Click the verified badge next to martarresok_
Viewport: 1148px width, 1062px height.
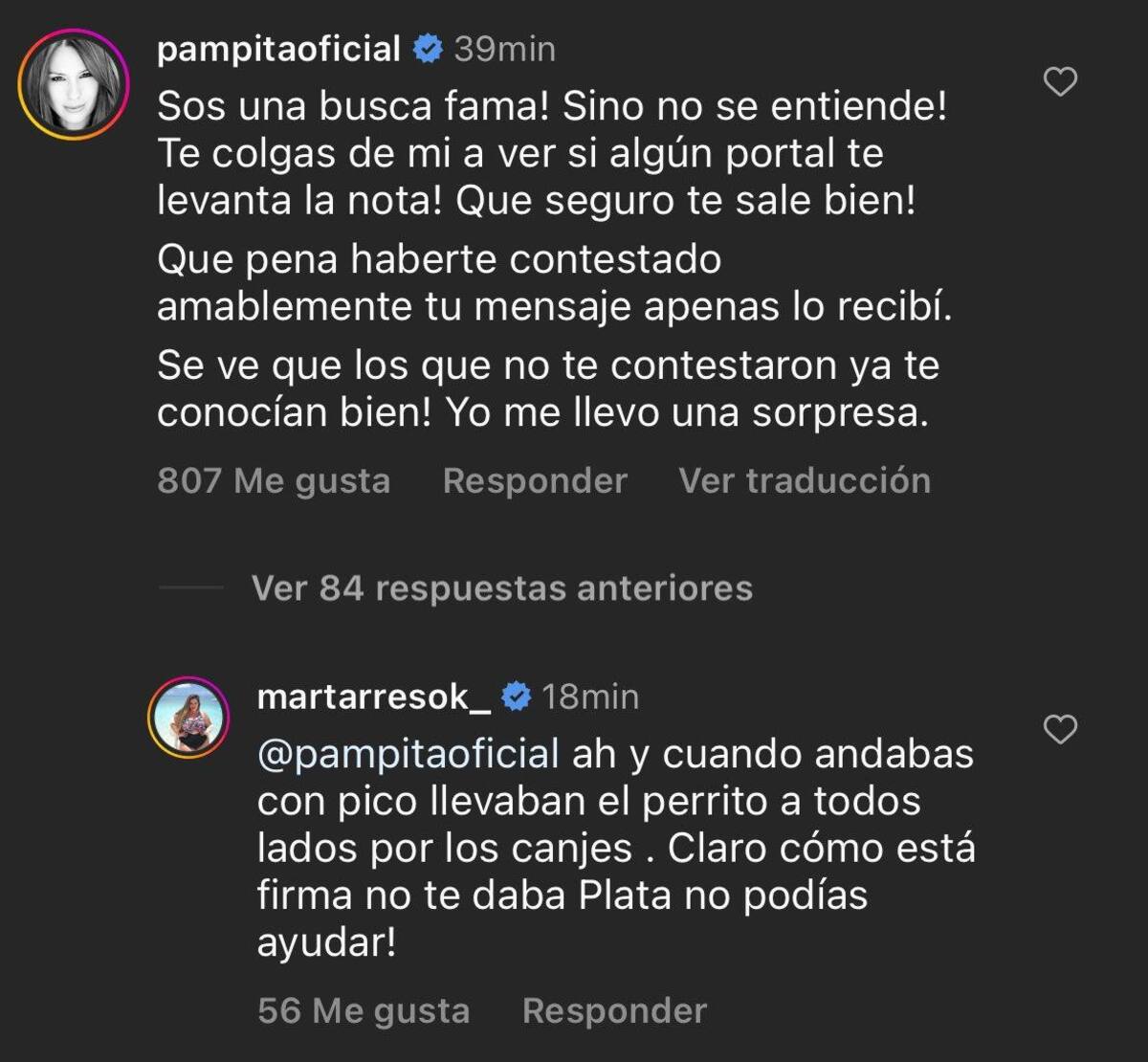point(518,697)
